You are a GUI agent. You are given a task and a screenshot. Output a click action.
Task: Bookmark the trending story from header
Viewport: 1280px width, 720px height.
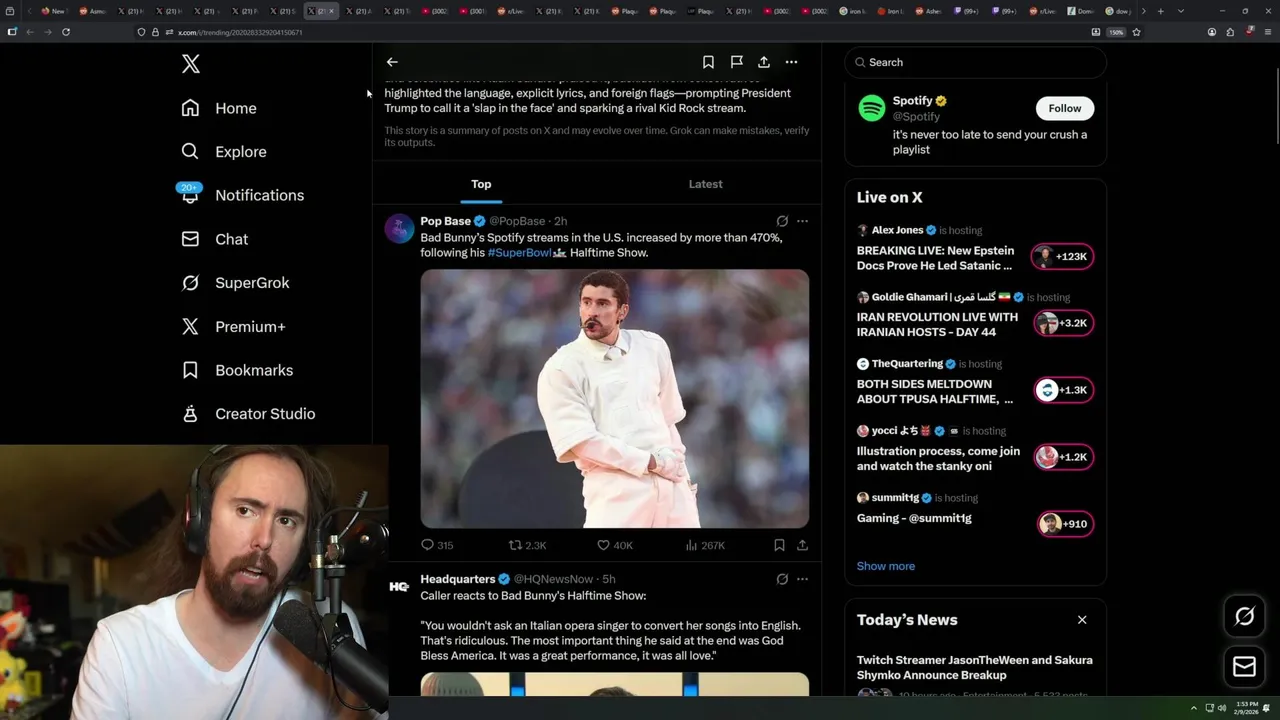click(708, 62)
